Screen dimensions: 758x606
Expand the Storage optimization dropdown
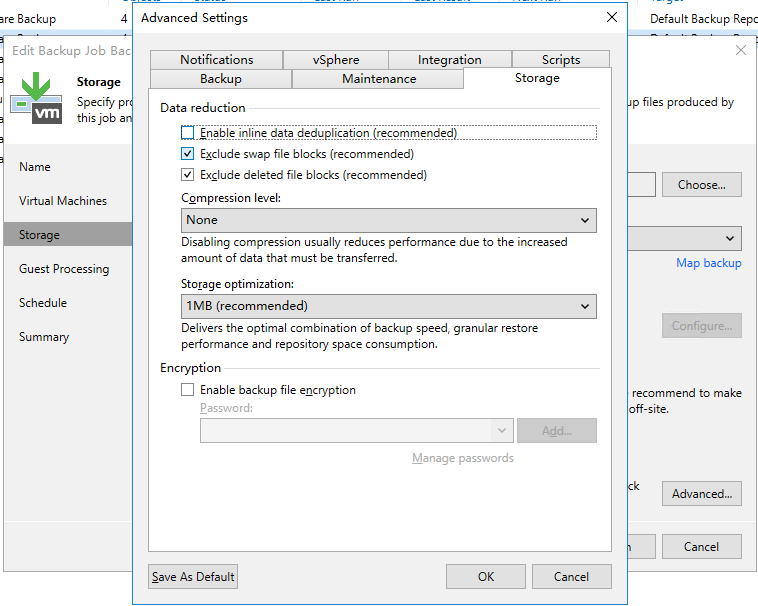[x=389, y=306]
